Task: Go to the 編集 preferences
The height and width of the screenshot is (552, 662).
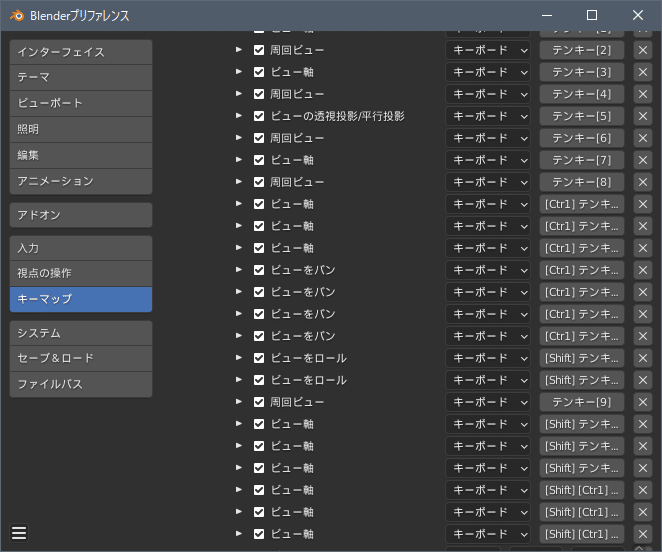Action: (81, 155)
